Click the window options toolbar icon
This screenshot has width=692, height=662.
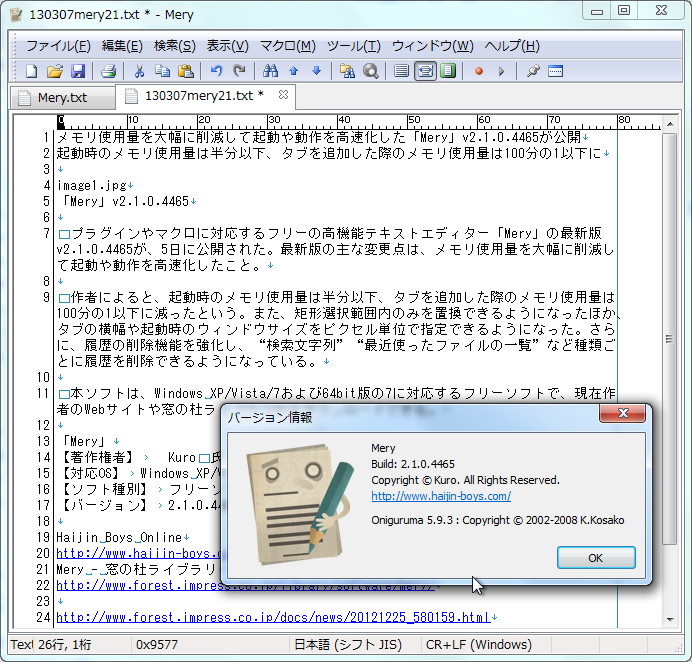[x=555, y=71]
